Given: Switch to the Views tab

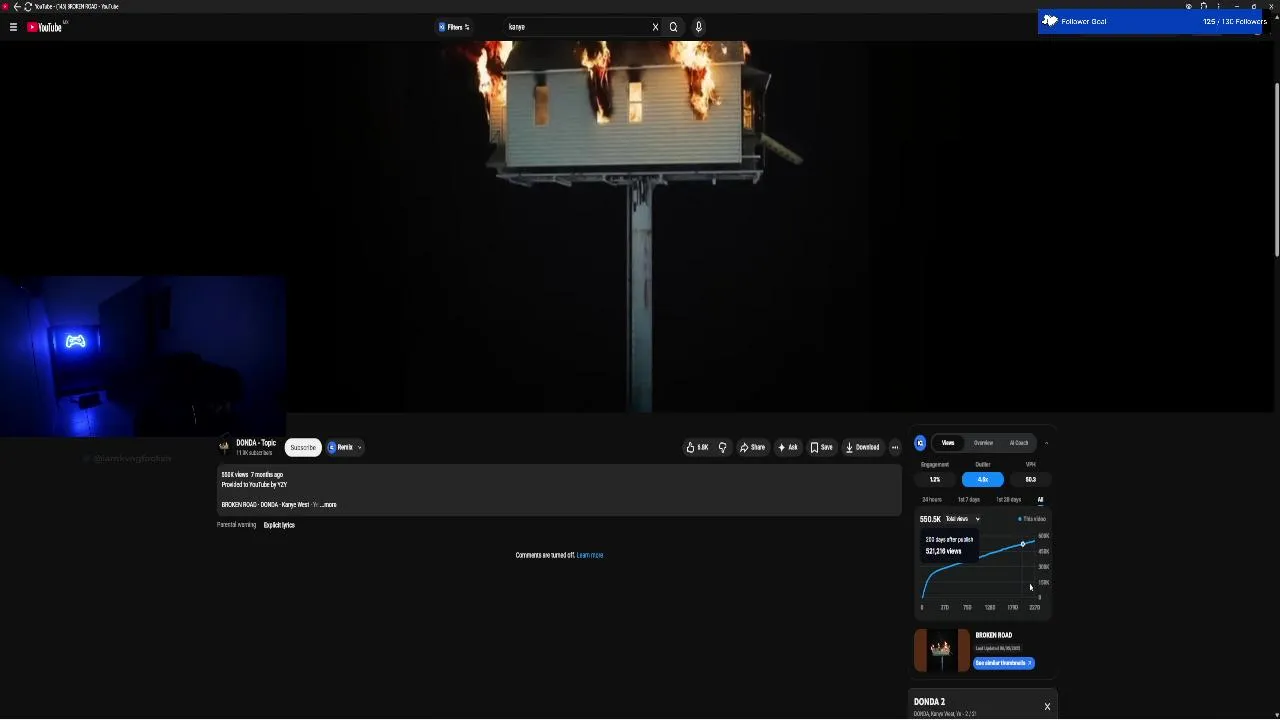Looking at the screenshot, I should tap(948, 443).
